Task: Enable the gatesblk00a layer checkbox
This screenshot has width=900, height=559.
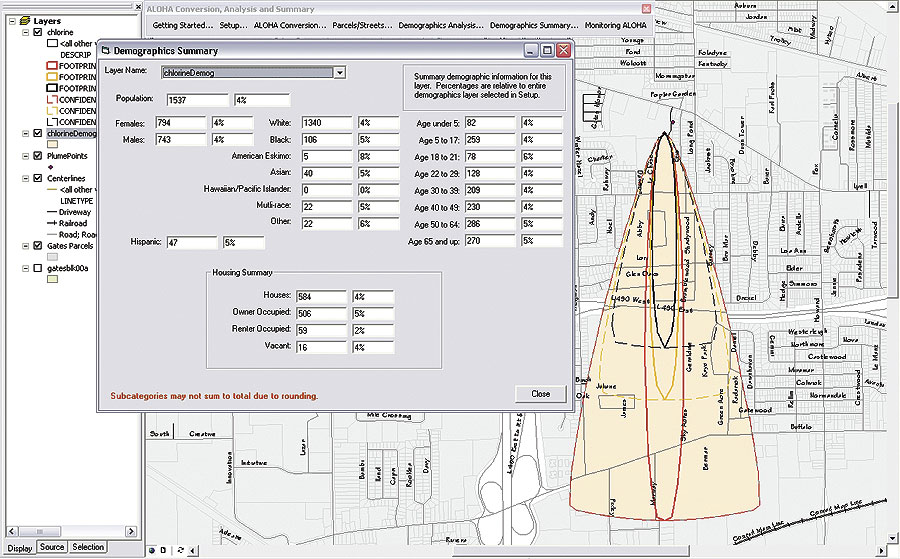Action: [38, 268]
